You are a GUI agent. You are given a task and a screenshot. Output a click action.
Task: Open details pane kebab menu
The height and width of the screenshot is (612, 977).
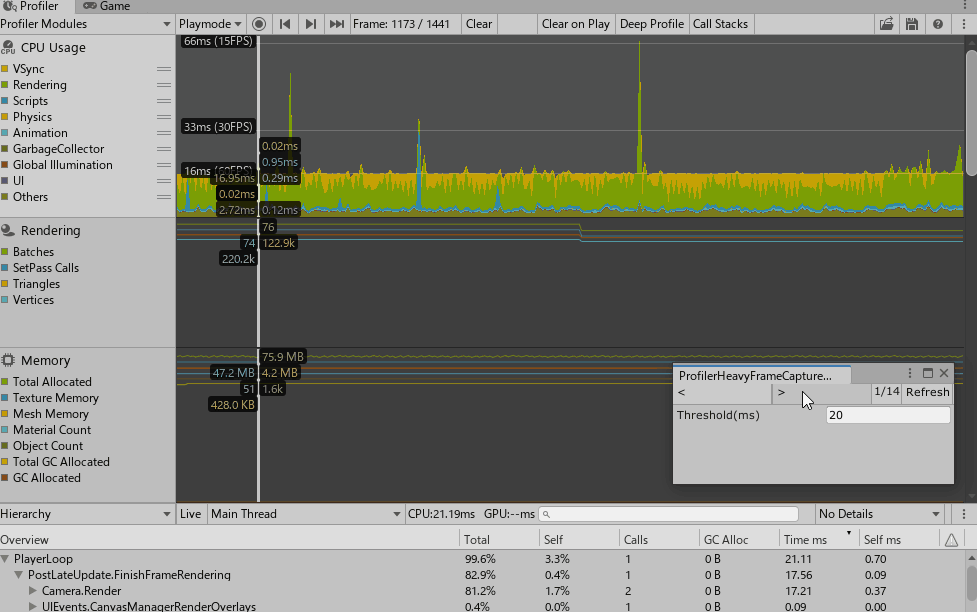click(x=963, y=514)
